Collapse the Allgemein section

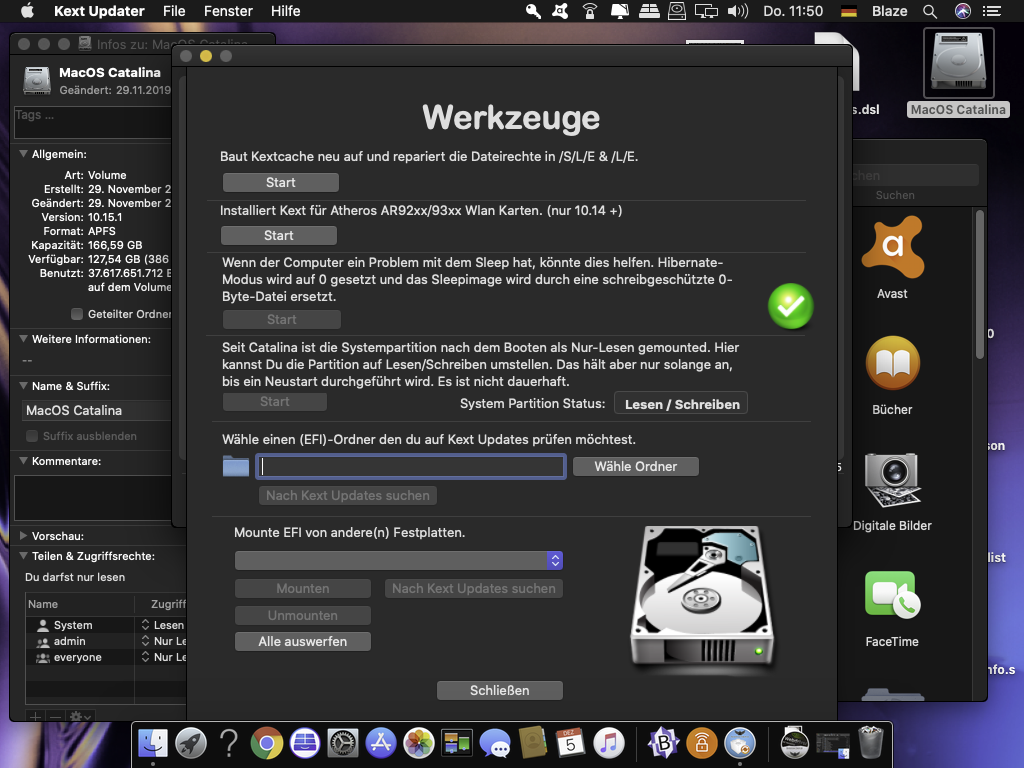[x=24, y=154]
